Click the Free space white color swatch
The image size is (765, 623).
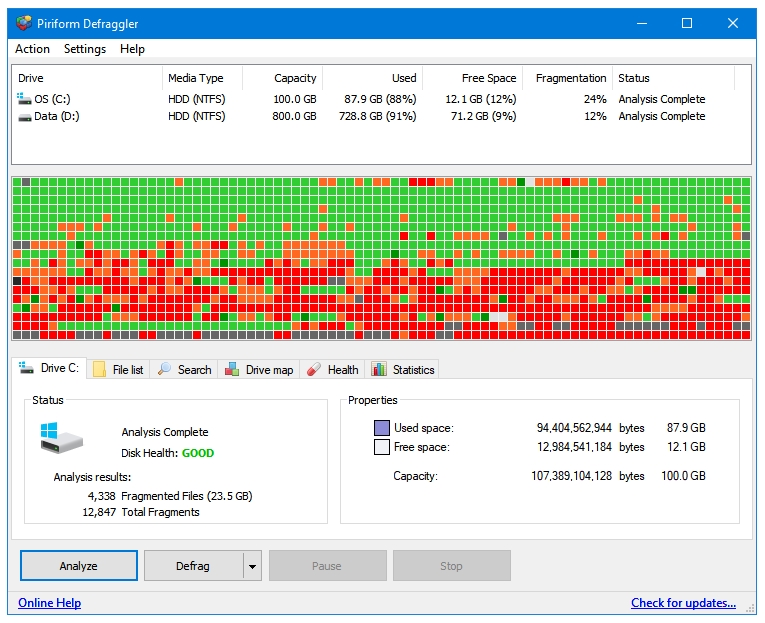(x=382, y=447)
